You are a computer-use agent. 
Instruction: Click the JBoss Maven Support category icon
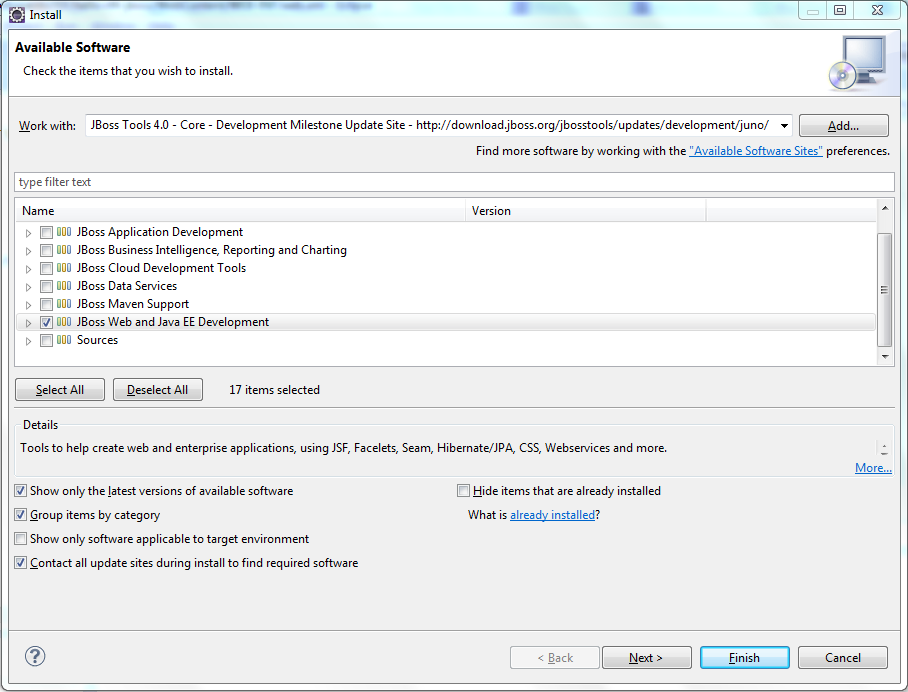64,304
